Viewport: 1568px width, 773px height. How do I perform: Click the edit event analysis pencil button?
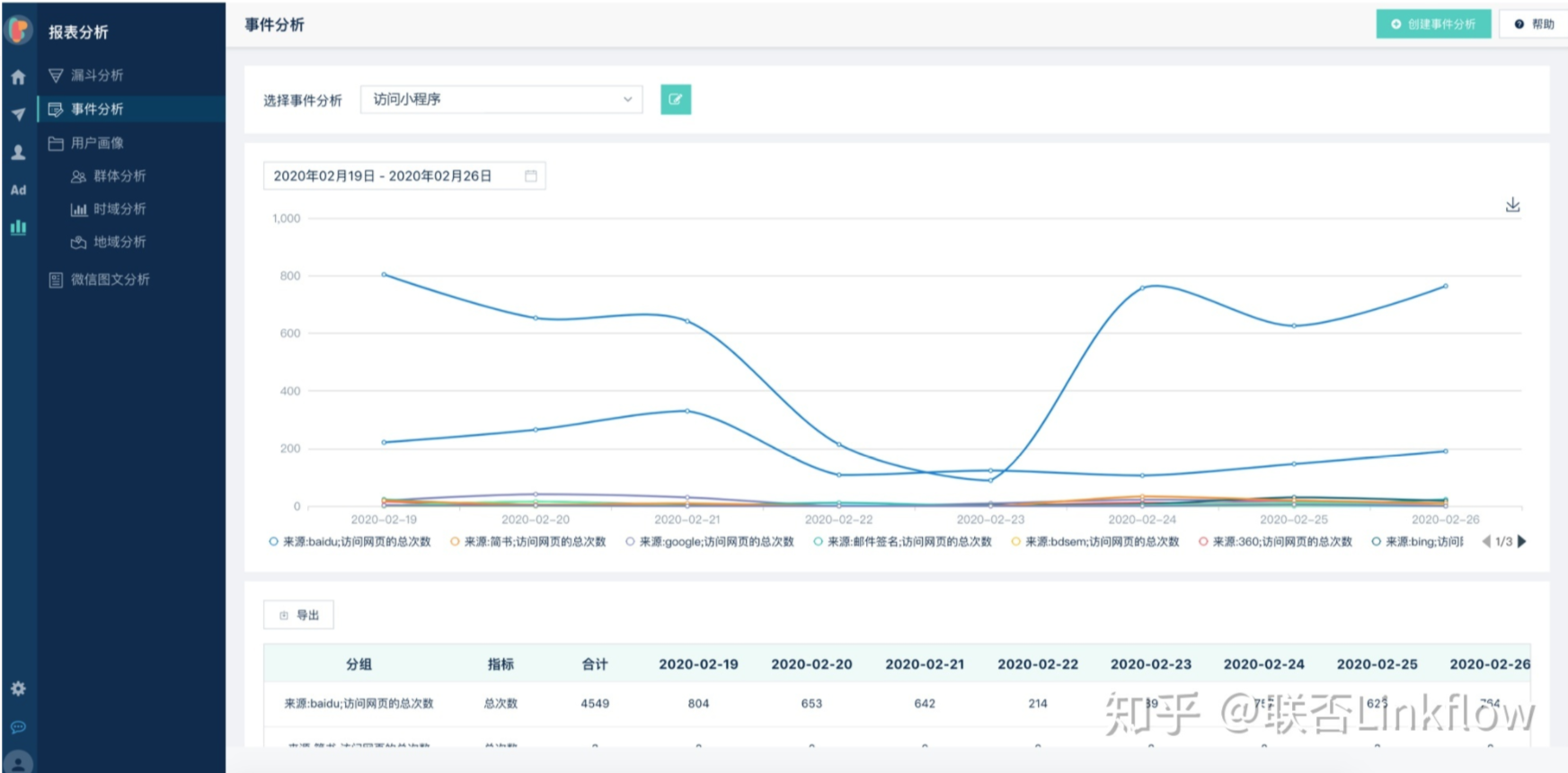676,99
